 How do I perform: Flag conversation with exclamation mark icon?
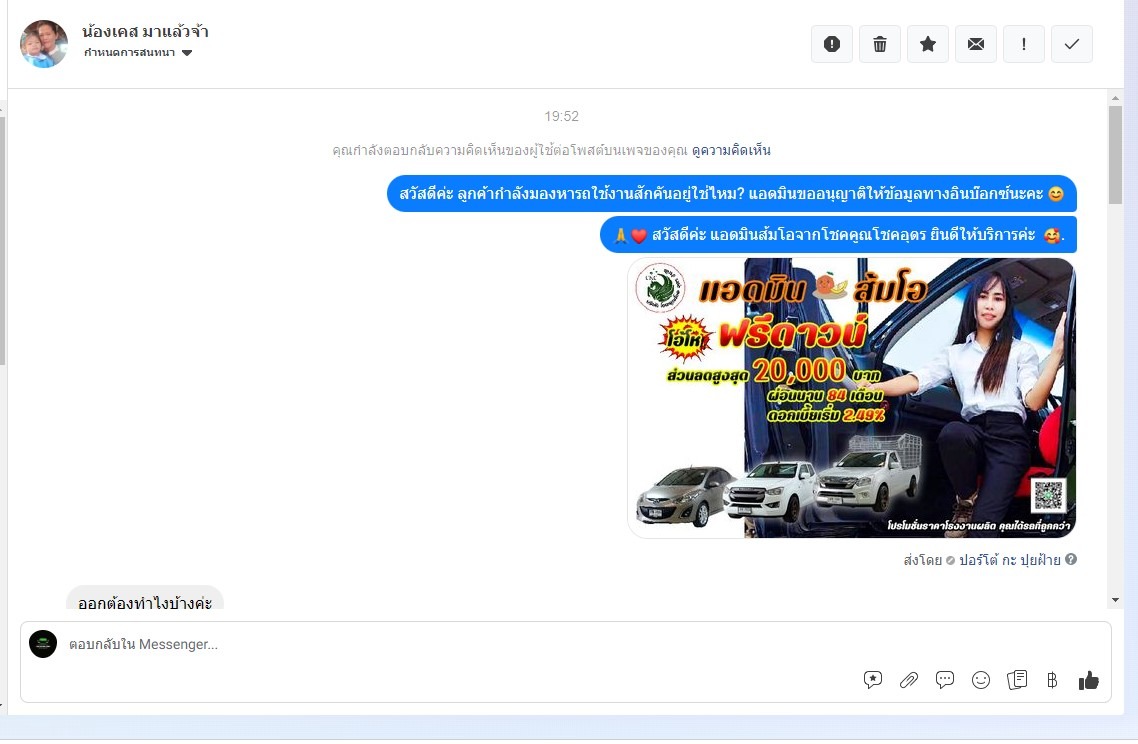tap(1024, 44)
